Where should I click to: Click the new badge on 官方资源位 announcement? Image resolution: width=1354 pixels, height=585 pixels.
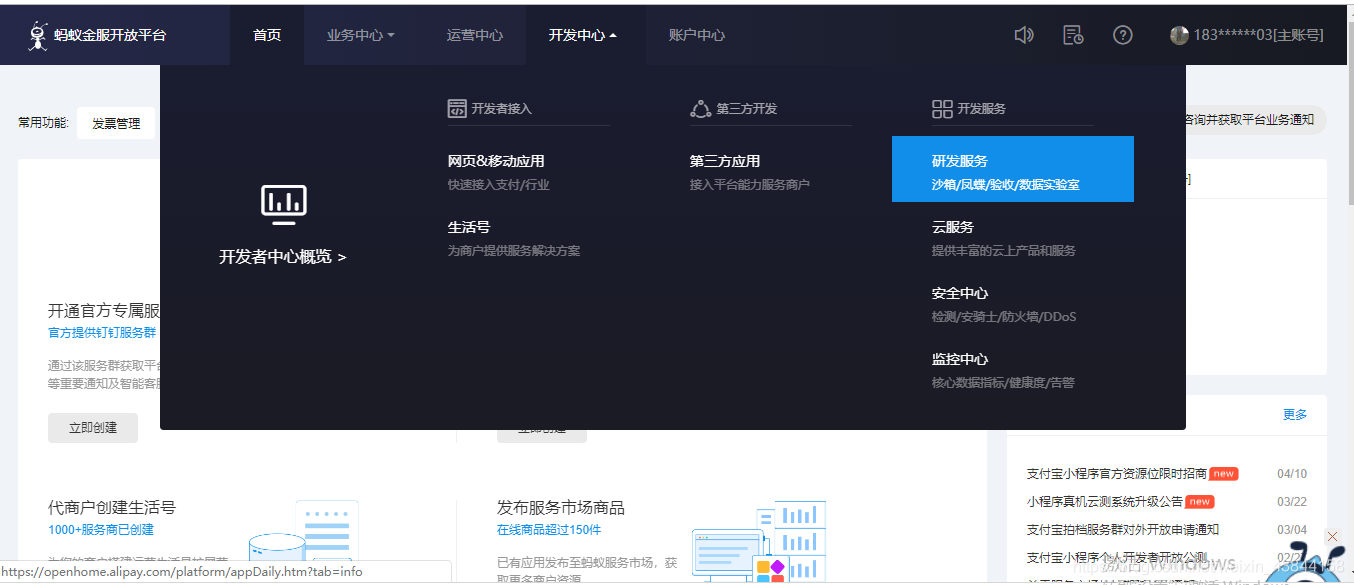coord(1224,474)
